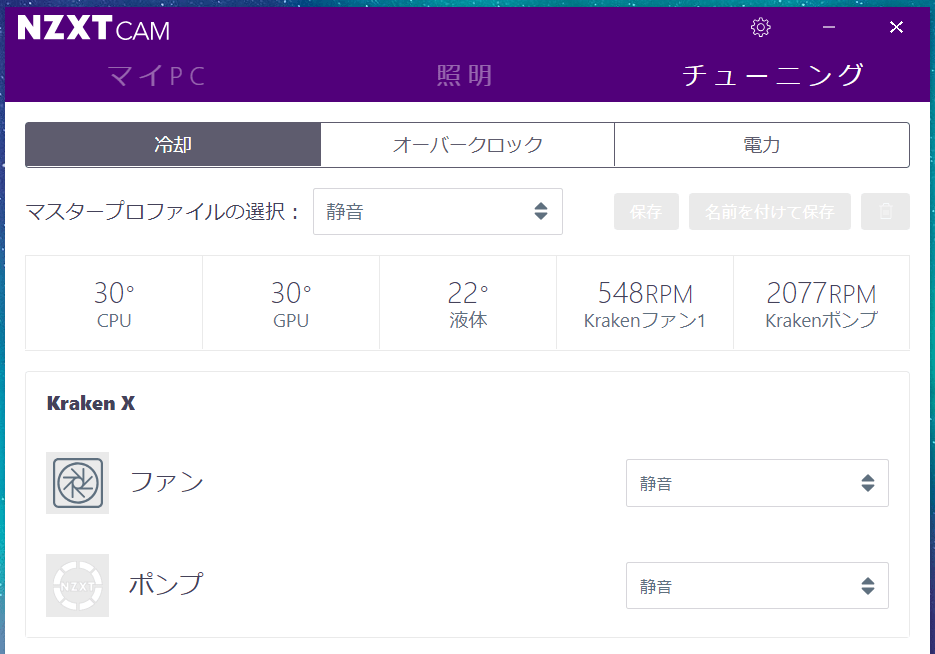
Task: Minimize the NZXT CAM window
Action: [829, 27]
